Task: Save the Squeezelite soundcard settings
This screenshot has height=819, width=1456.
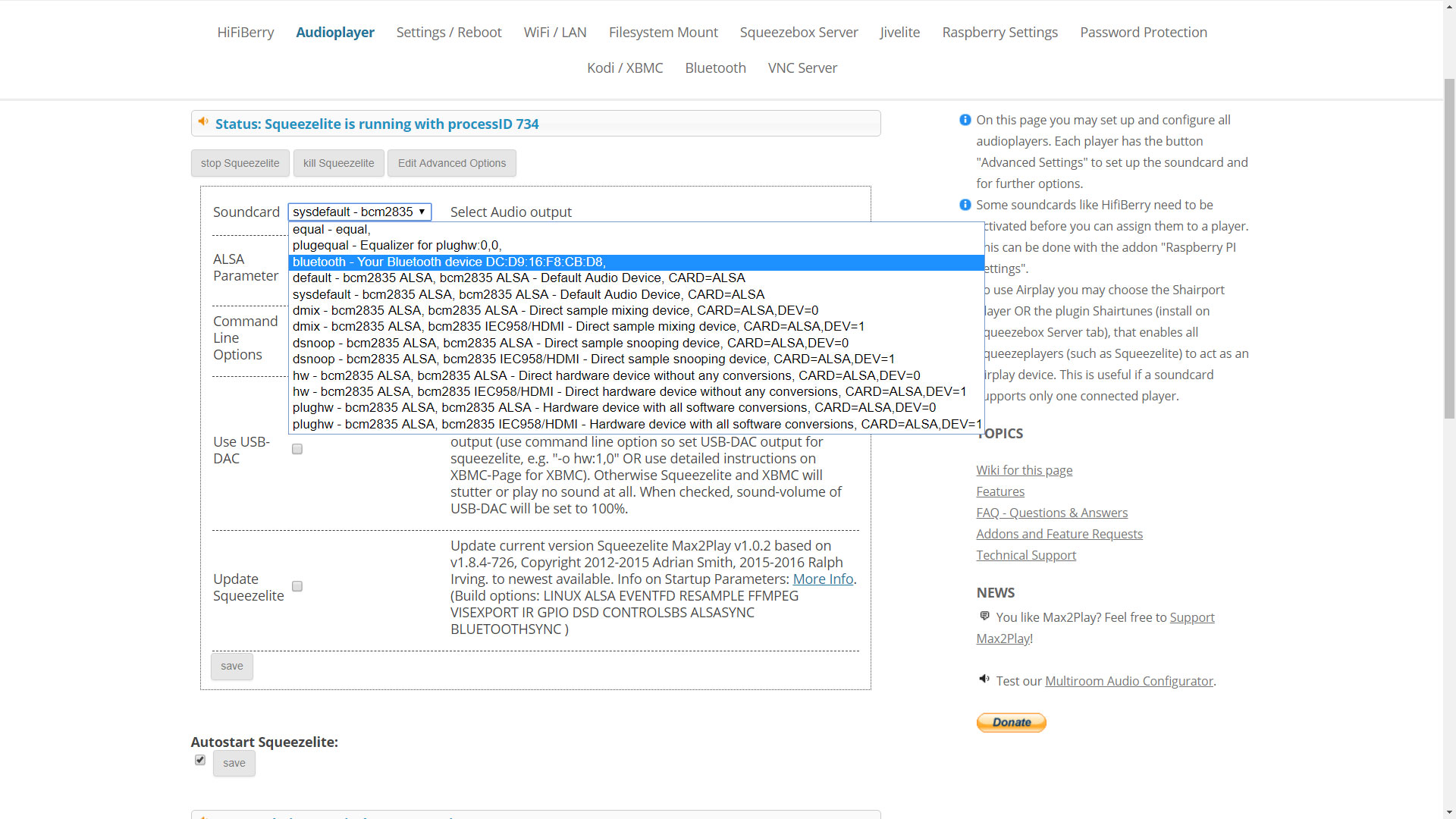Action: [x=232, y=667]
